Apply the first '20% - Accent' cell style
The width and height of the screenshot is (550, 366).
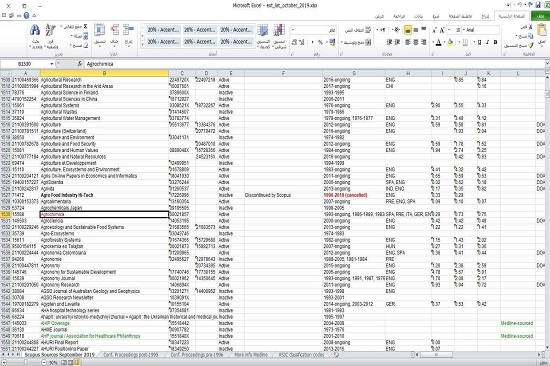pos(163,30)
